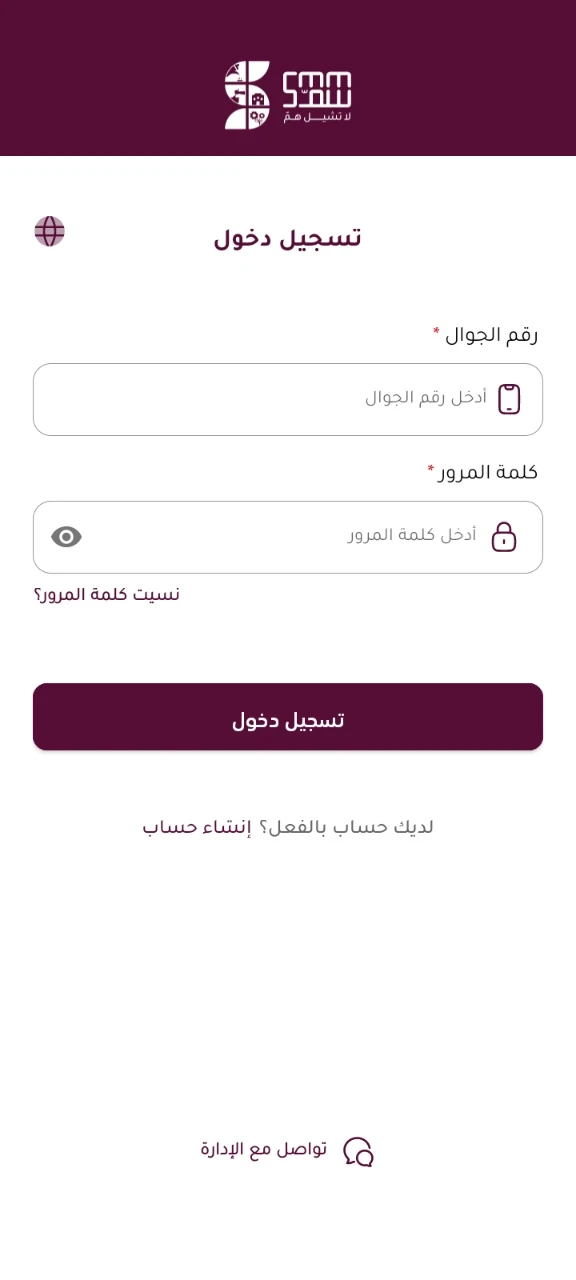Open the نسيت كلمة المرور؟ link

[107, 595]
